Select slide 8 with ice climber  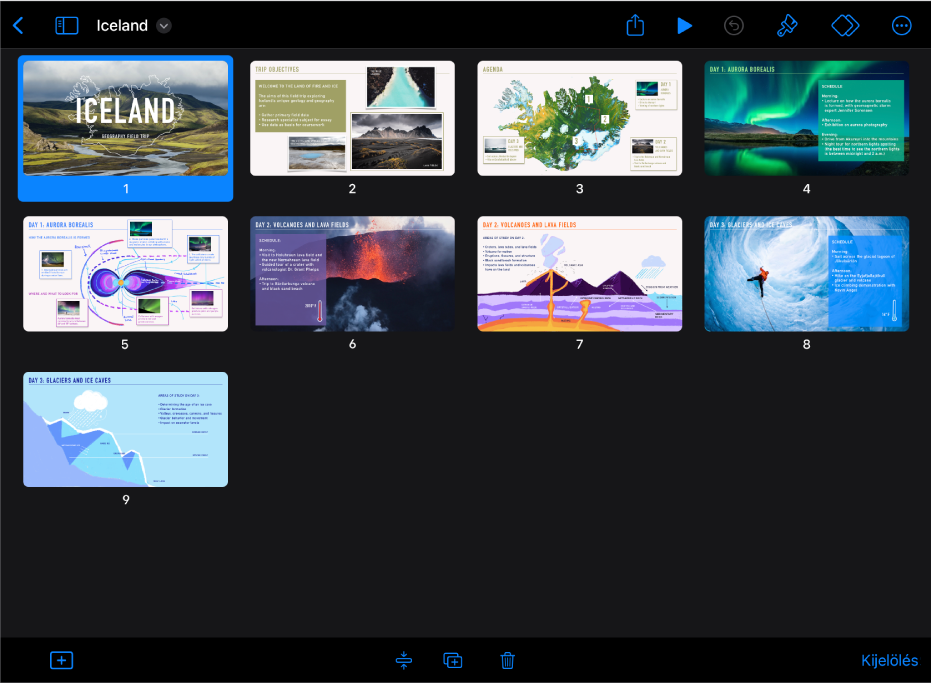[x=806, y=274]
